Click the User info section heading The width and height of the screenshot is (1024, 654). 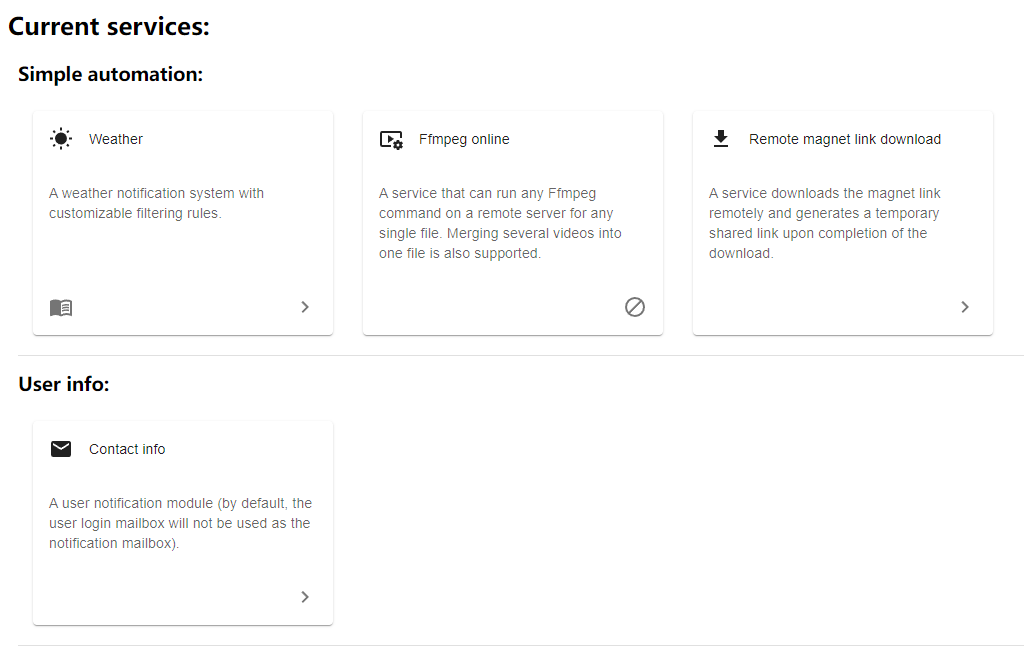(64, 384)
